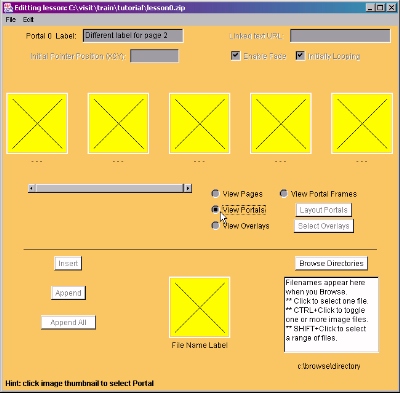Select the View Portals radio button
The width and height of the screenshot is (400, 393).
[x=215, y=210]
